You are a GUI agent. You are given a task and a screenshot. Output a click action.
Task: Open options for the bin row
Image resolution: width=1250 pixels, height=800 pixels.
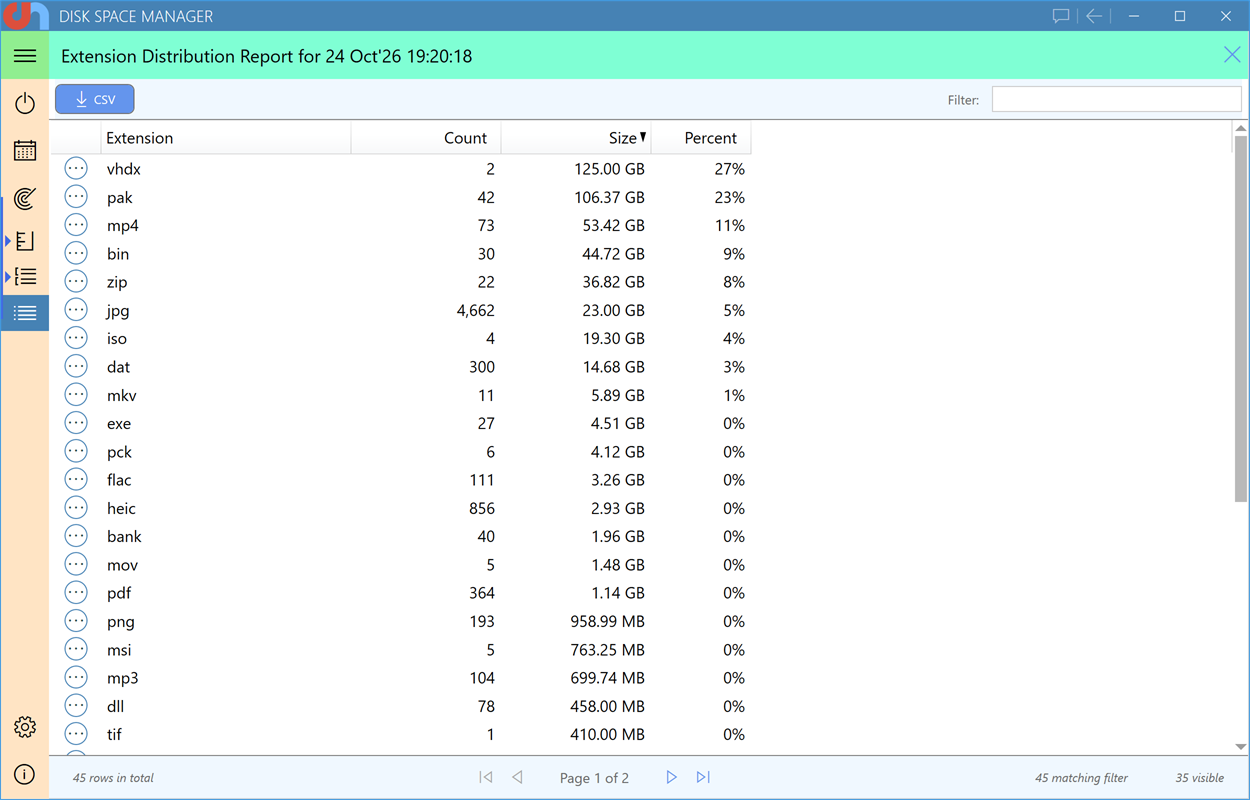point(76,253)
